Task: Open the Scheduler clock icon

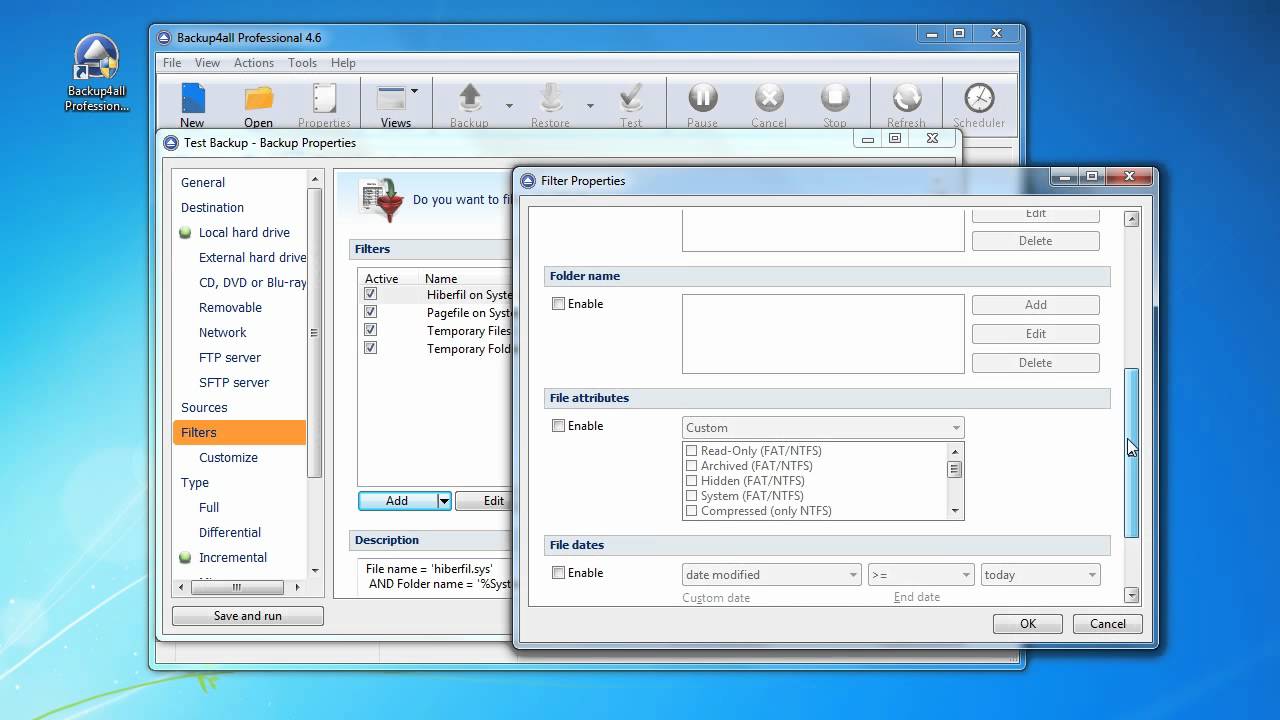Action: 978,98
